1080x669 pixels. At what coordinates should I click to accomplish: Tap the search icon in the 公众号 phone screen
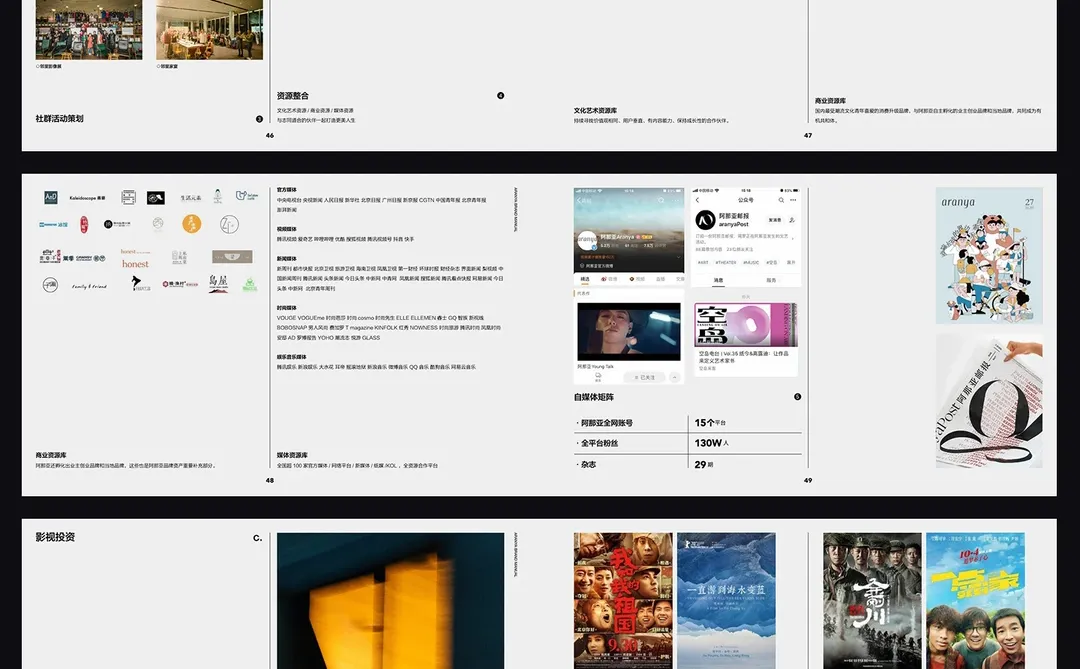point(781,200)
